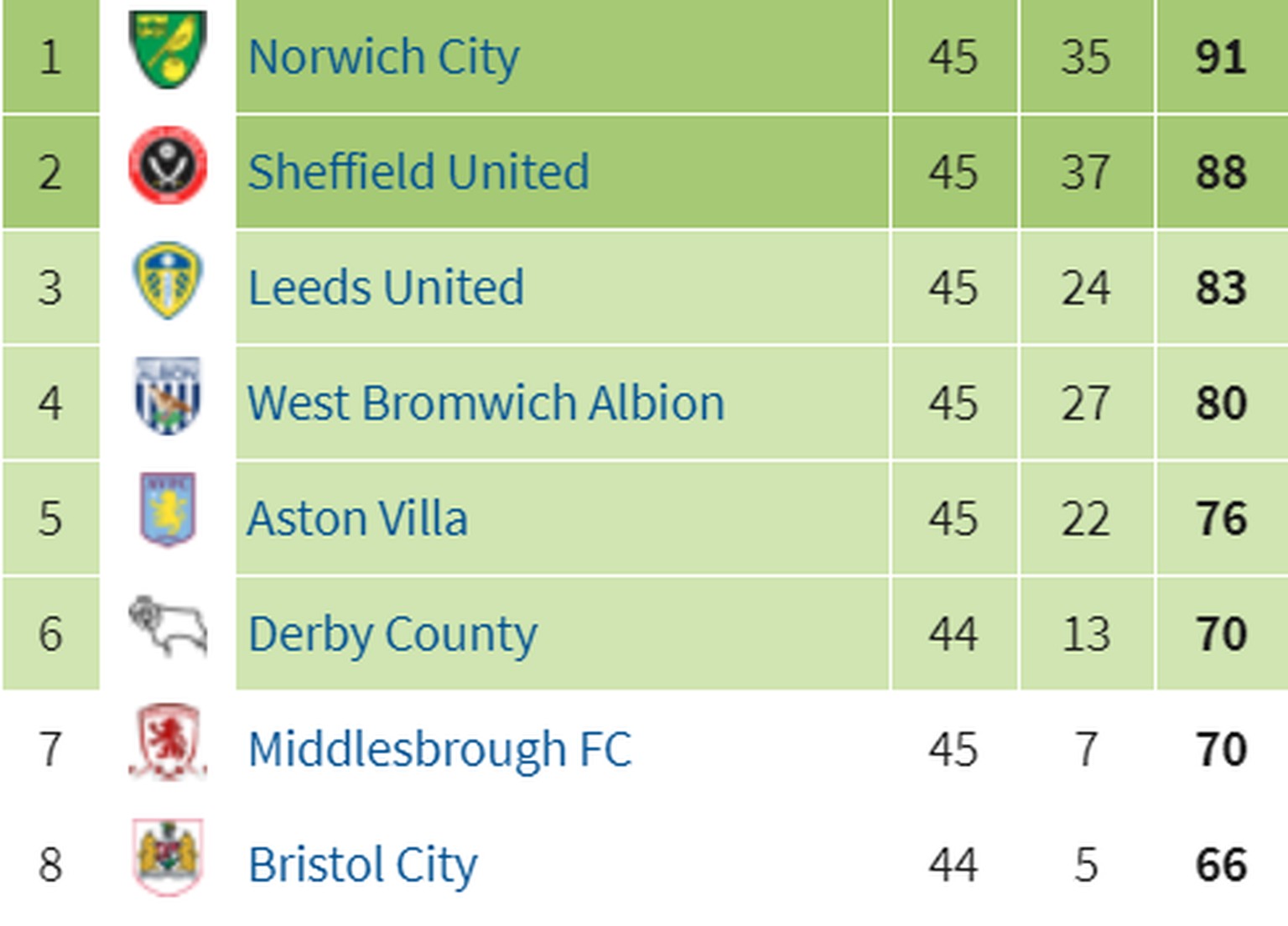
Task: Open the Norwich City team link
Action: pos(383,57)
